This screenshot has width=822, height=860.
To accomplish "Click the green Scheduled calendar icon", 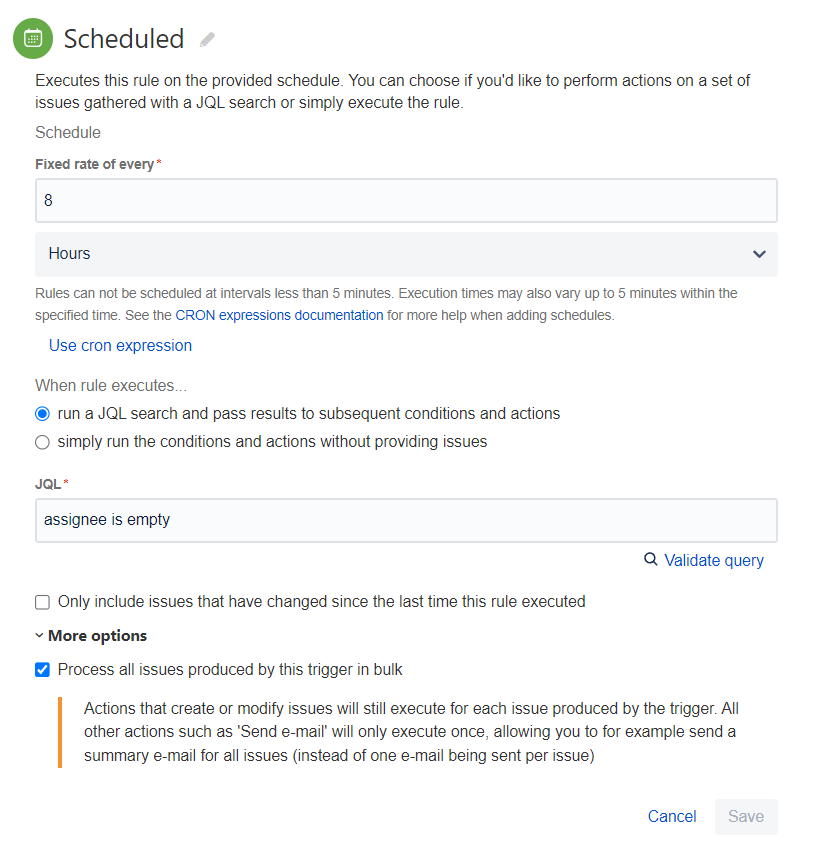I will [x=33, y=39].
